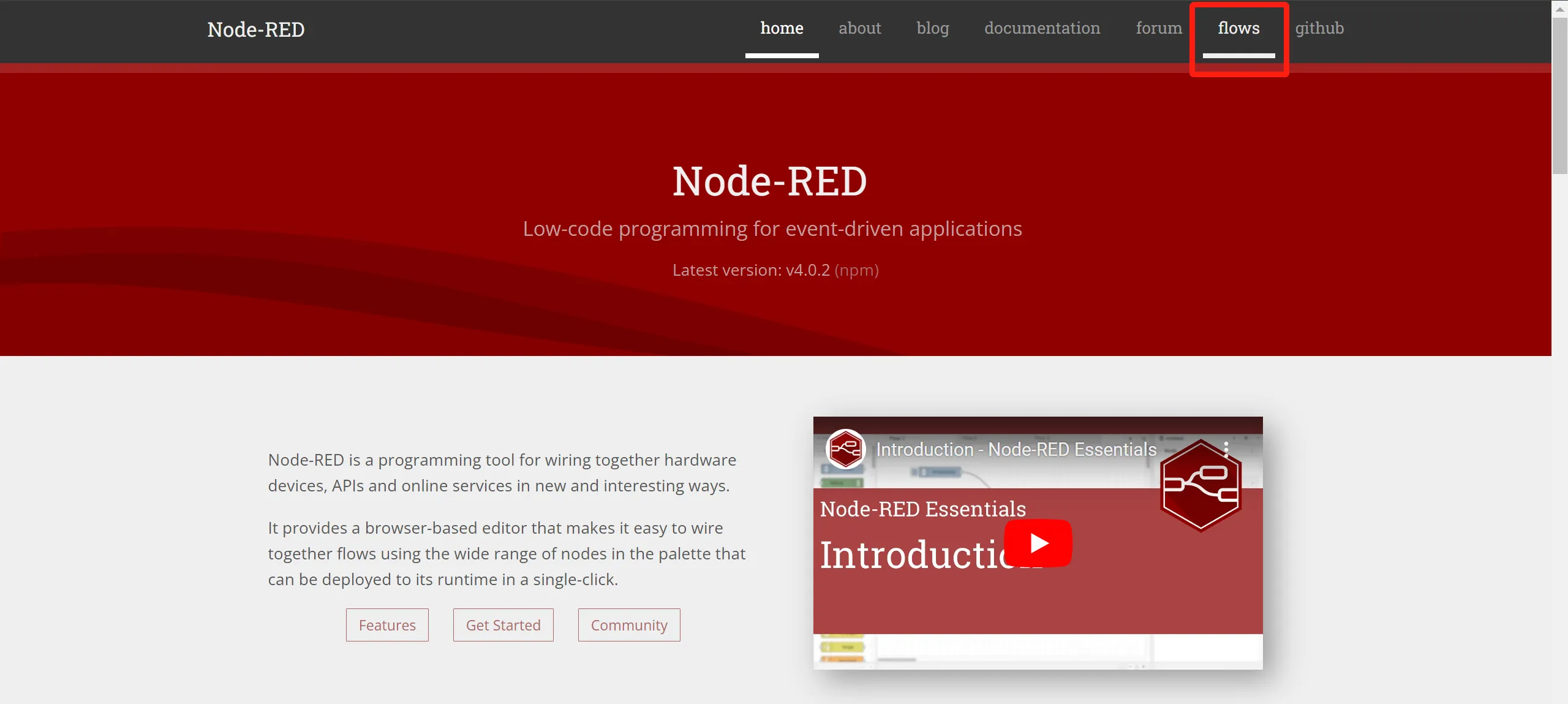Click the Node-RED channel avatar icon
1568x704 pixels.
845,449
